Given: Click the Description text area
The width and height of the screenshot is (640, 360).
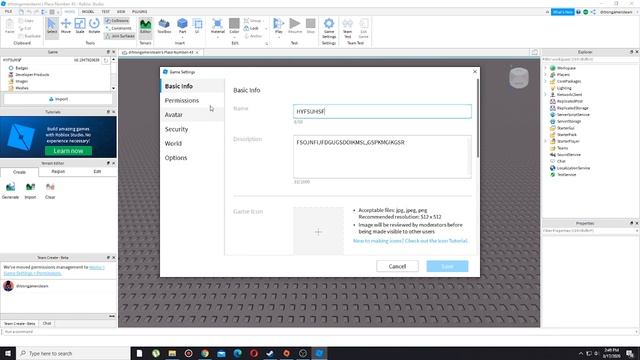Looking at the screenshot, I should [382, 157].
